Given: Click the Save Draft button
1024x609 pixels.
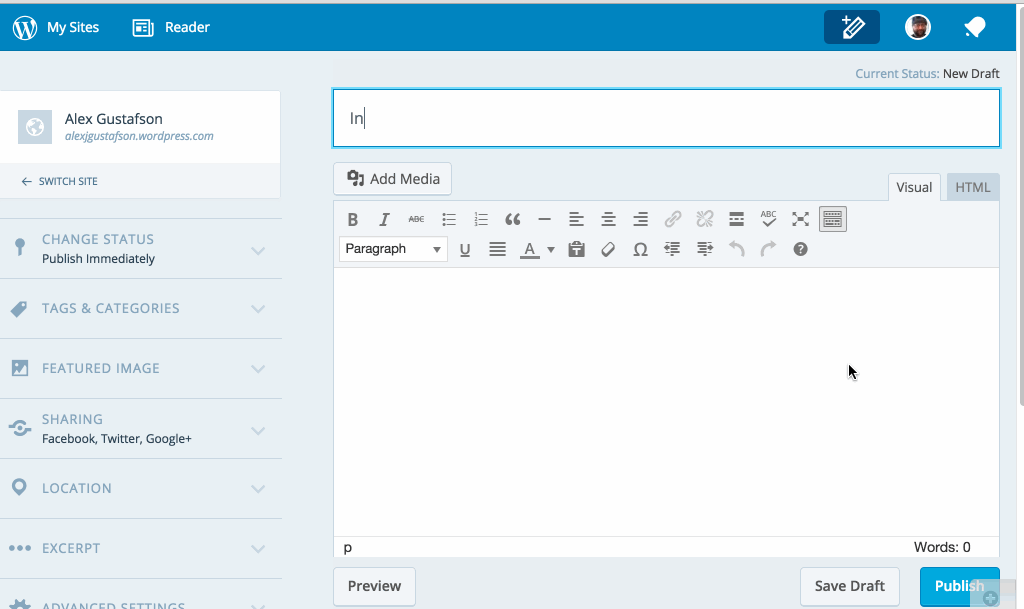Looking at the screenshot, I should (x=849, y=586).
